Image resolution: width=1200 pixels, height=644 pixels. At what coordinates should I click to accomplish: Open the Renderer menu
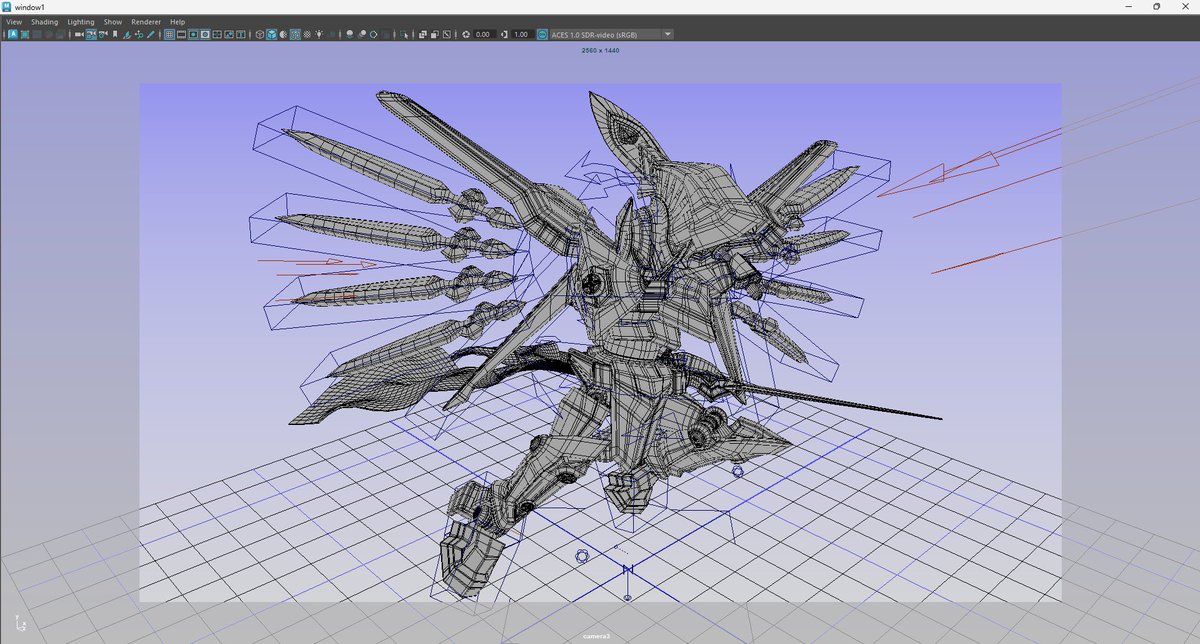coord(146,21)
